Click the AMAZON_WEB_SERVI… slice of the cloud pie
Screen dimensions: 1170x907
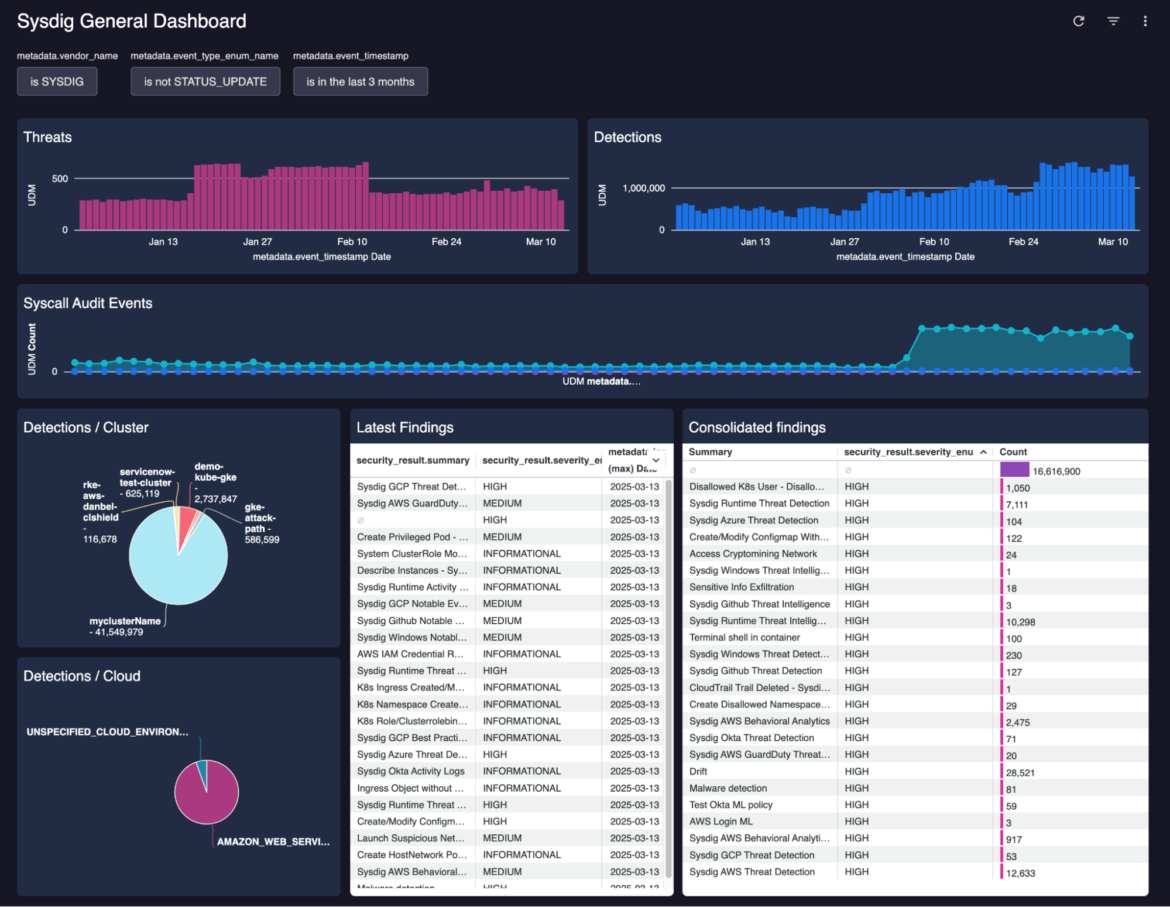pyautogui.click(x=205, y=798)
